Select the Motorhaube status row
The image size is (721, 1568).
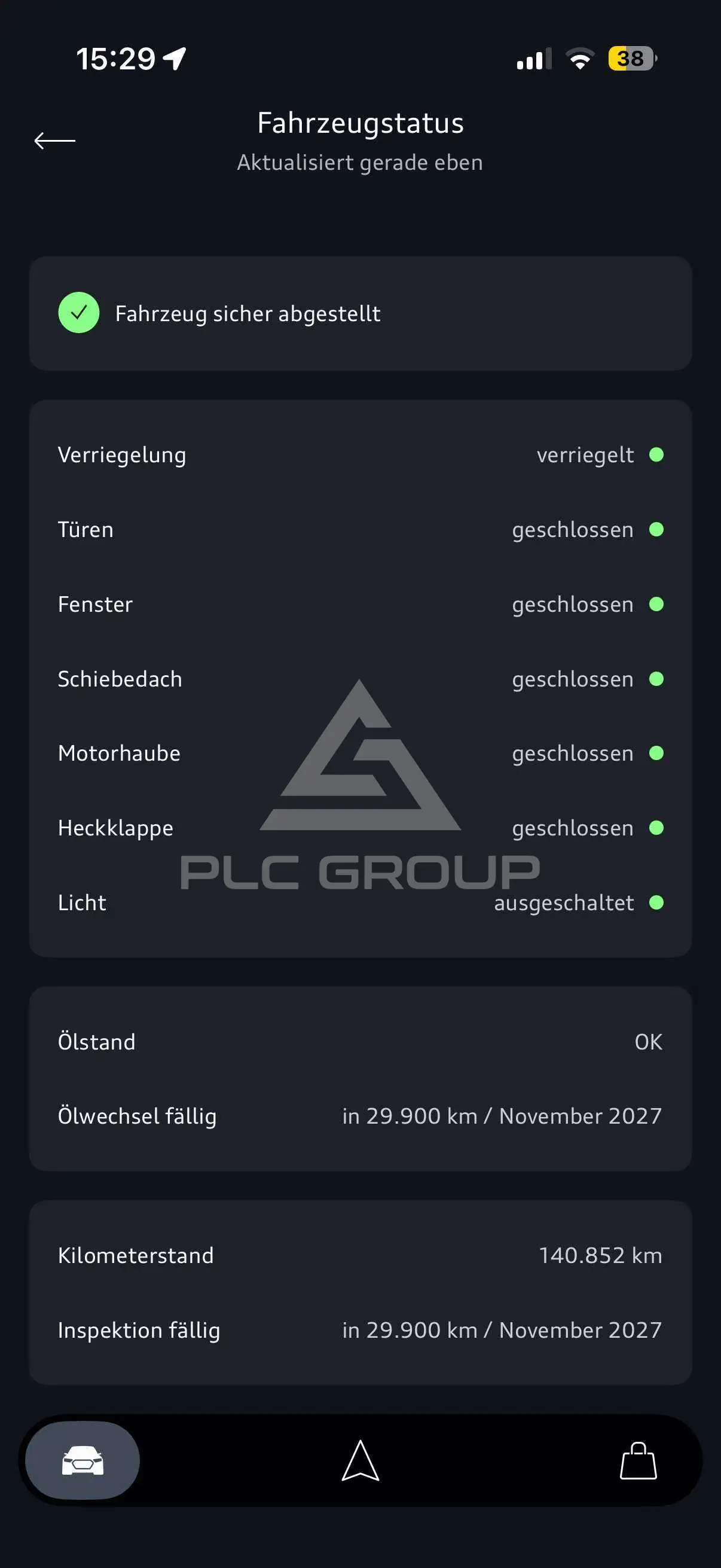pos(360,753)
